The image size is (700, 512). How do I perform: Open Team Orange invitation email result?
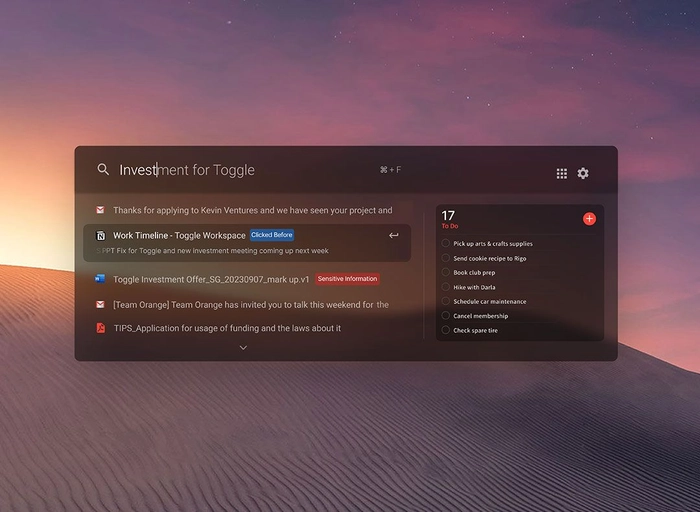(x=250, y=304)
